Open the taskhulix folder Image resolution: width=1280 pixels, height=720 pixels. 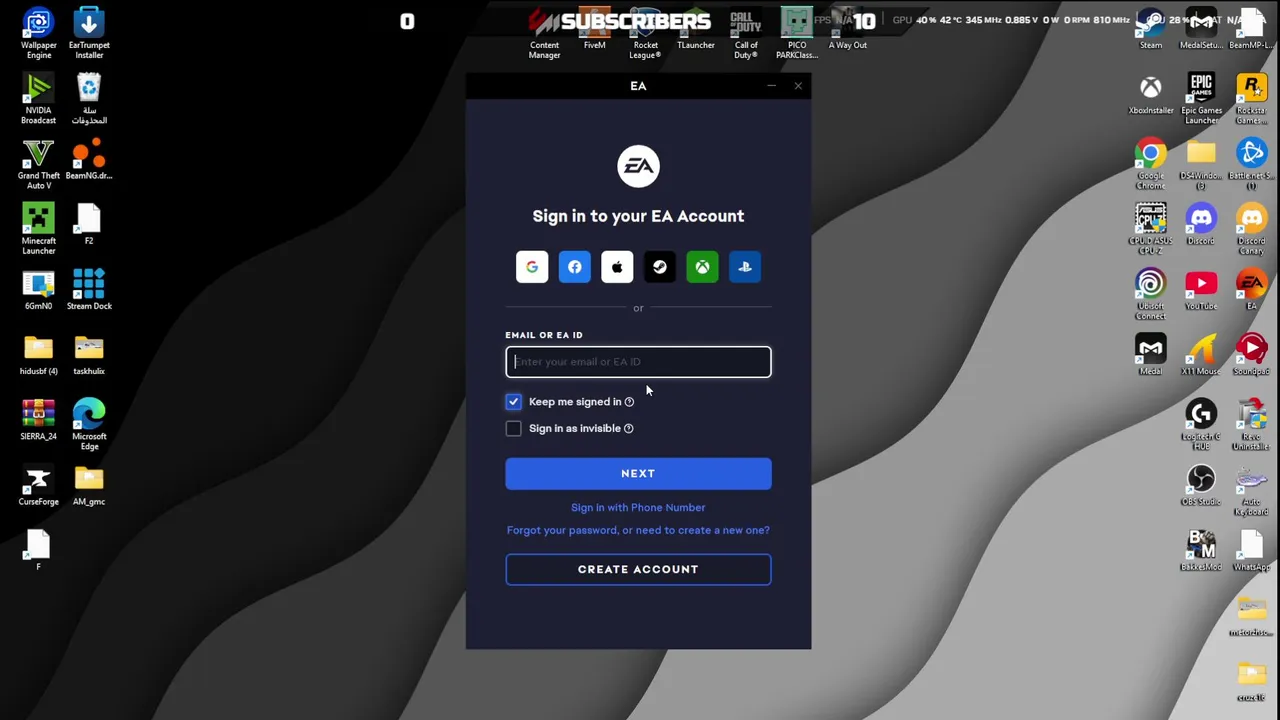pyautogui.click(x=89, y=355)
